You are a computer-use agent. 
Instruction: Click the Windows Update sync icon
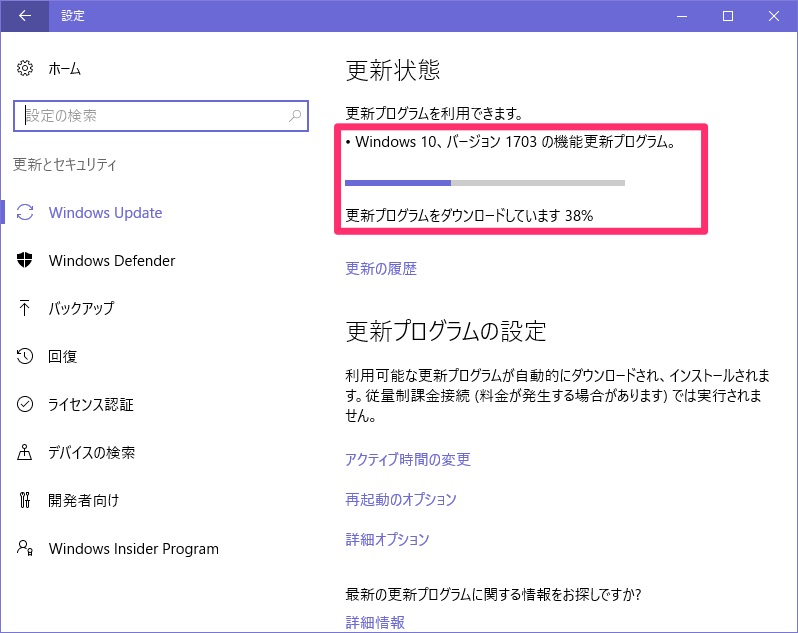[x=25, y=212]
